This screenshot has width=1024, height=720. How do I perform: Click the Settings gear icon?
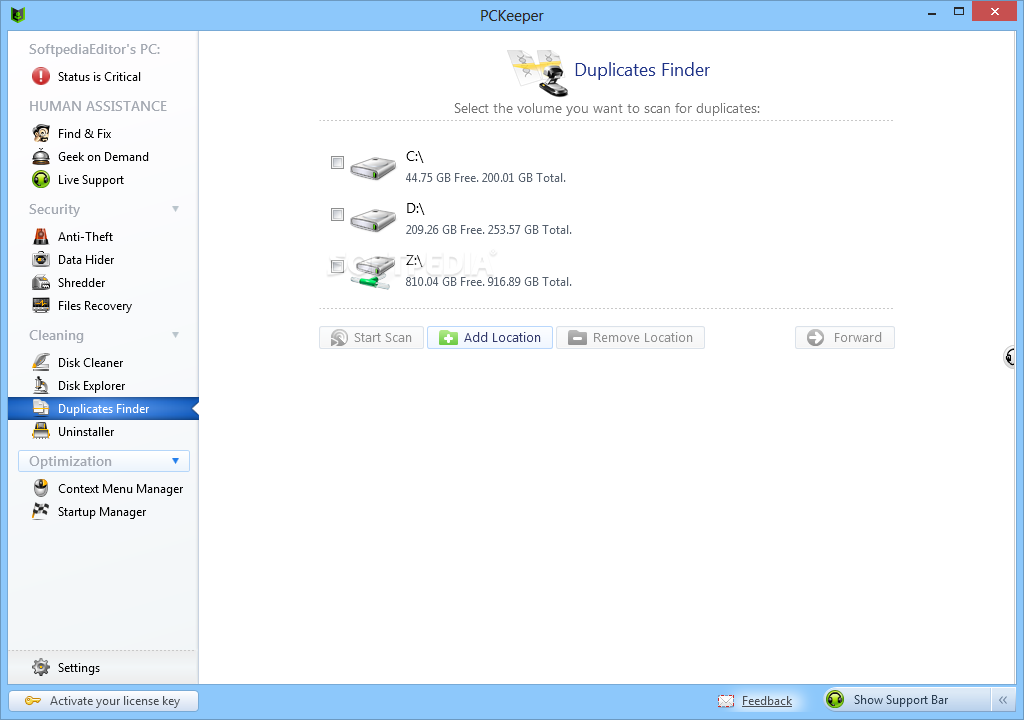40,667
